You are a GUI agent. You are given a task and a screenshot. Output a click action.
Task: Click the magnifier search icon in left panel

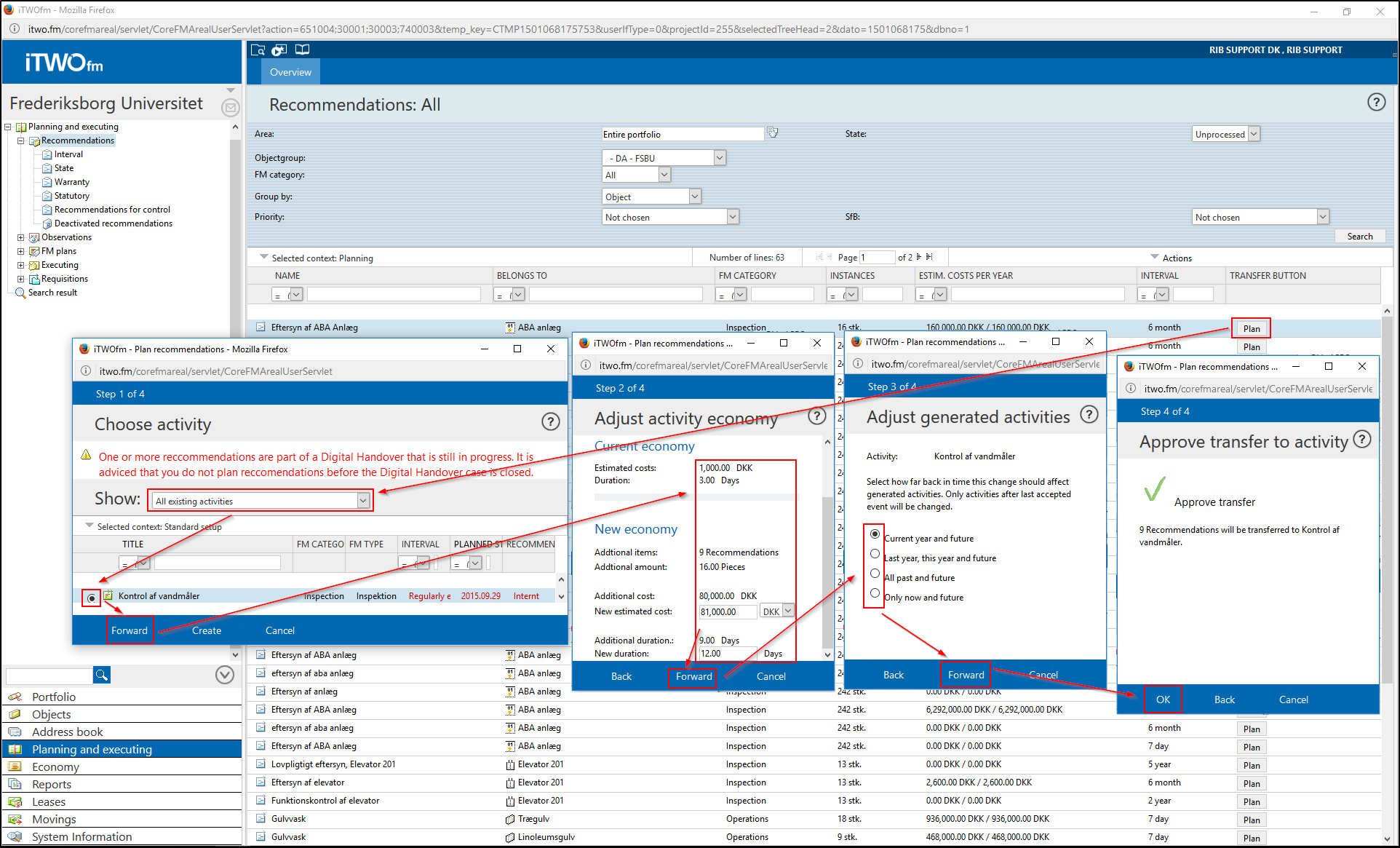click(x=102, y=675)
